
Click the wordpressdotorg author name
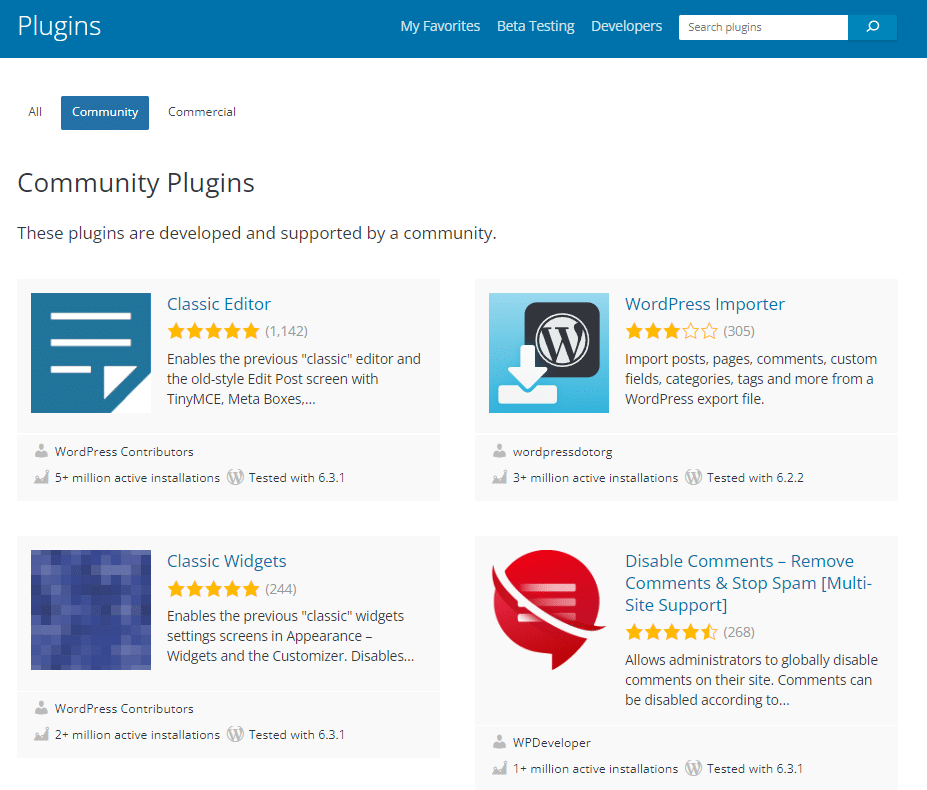point(562,452)
